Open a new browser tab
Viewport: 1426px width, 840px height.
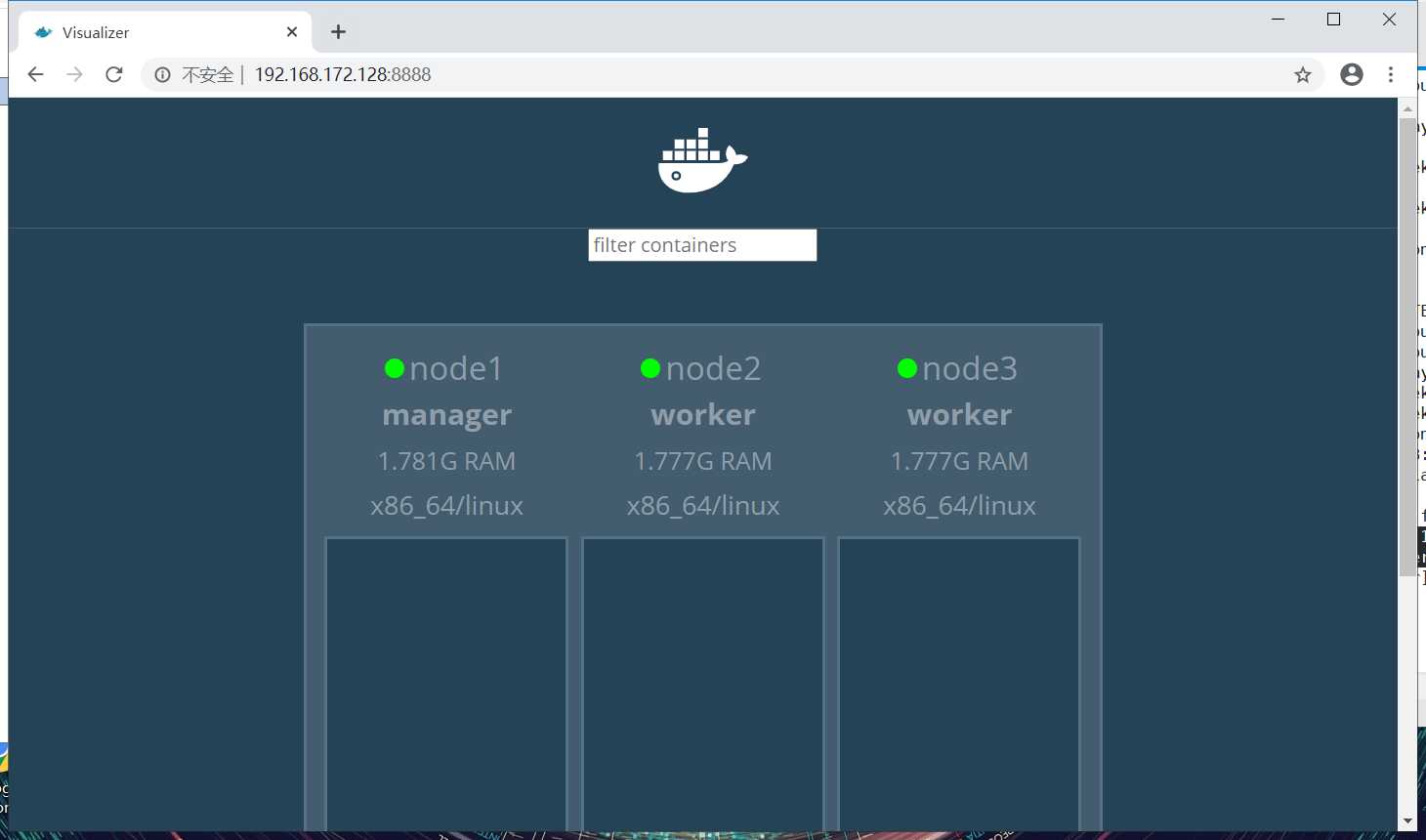click(338, 32)
